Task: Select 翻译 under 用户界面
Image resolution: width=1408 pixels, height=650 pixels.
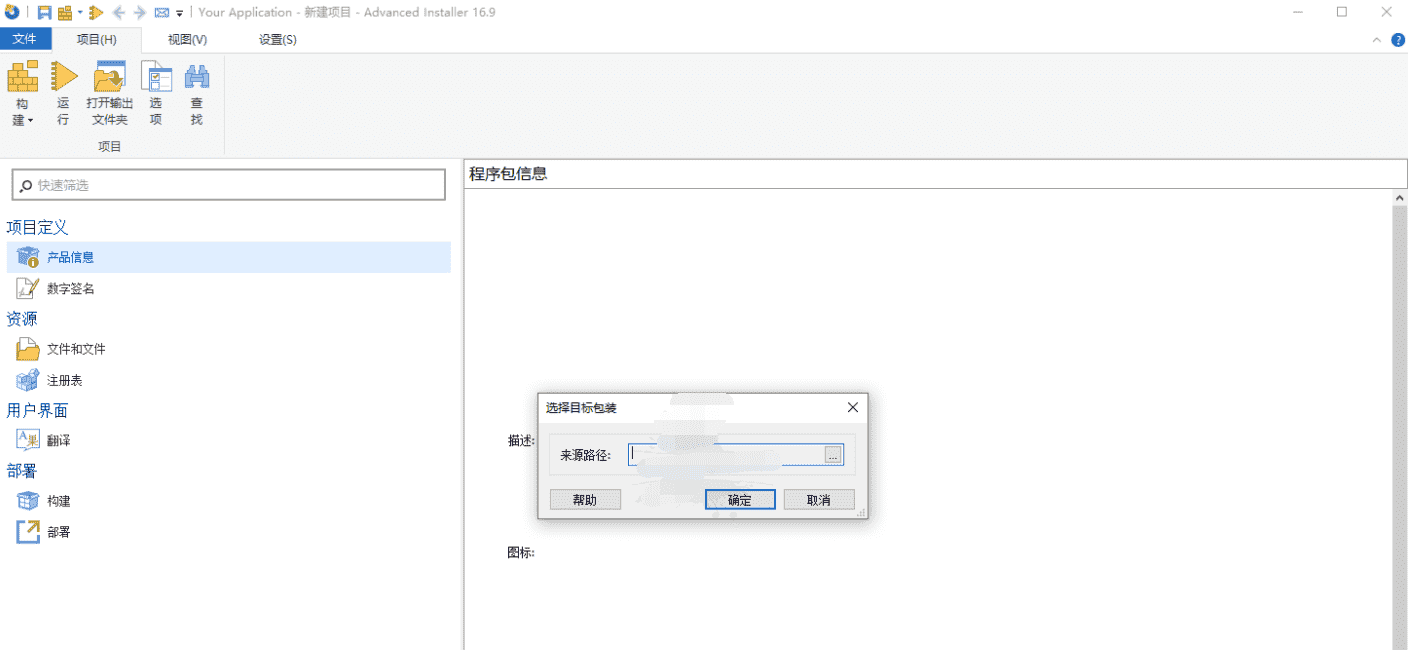Action: click(65, 440)
